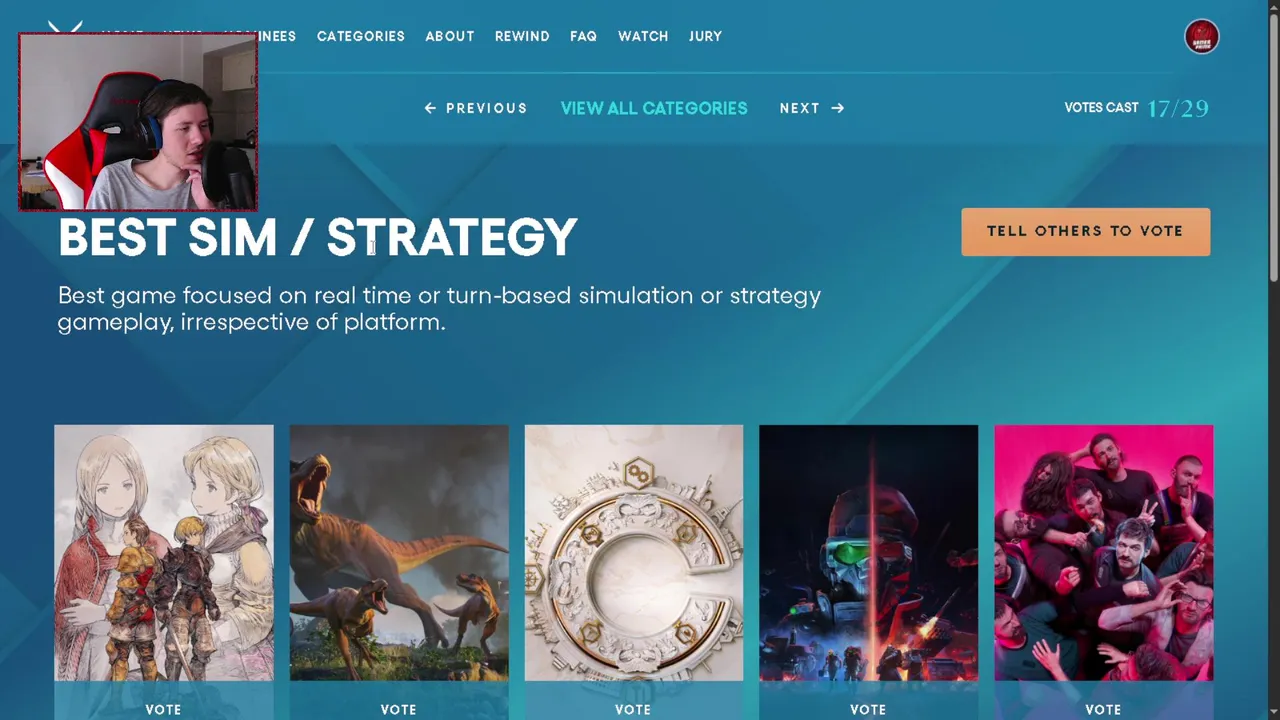
Task: Click the Votes Cast 17/29 counter
Action: [1137, 108]
